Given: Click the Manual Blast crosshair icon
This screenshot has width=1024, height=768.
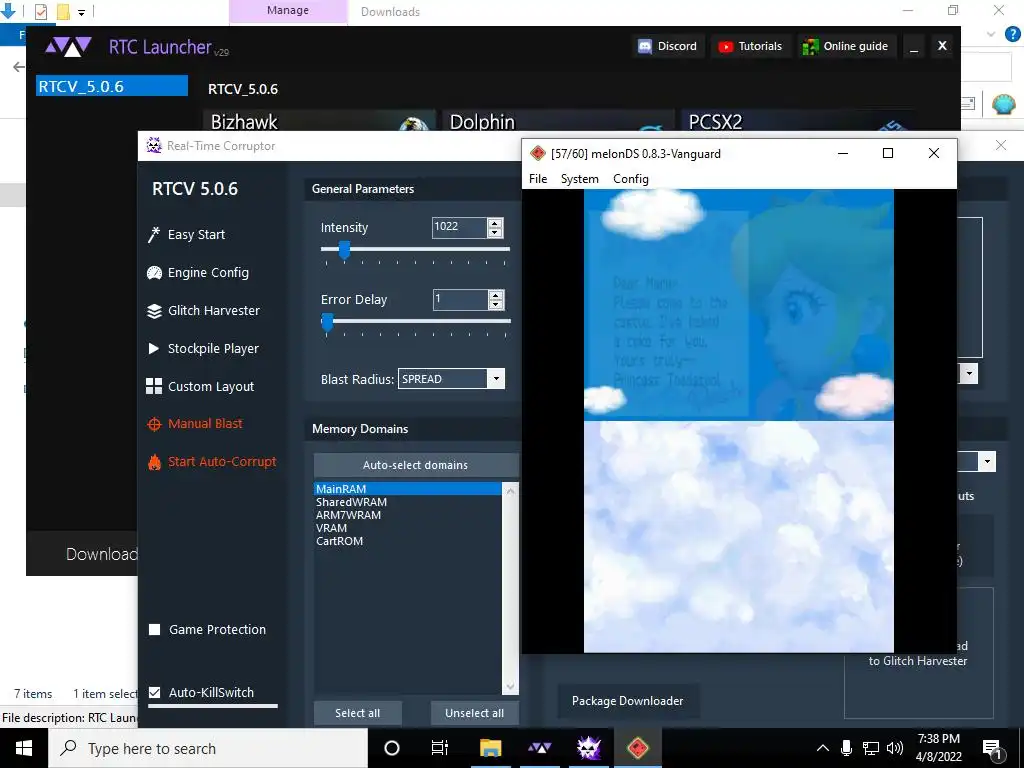Looking at the screenshot, I should 154,424.
